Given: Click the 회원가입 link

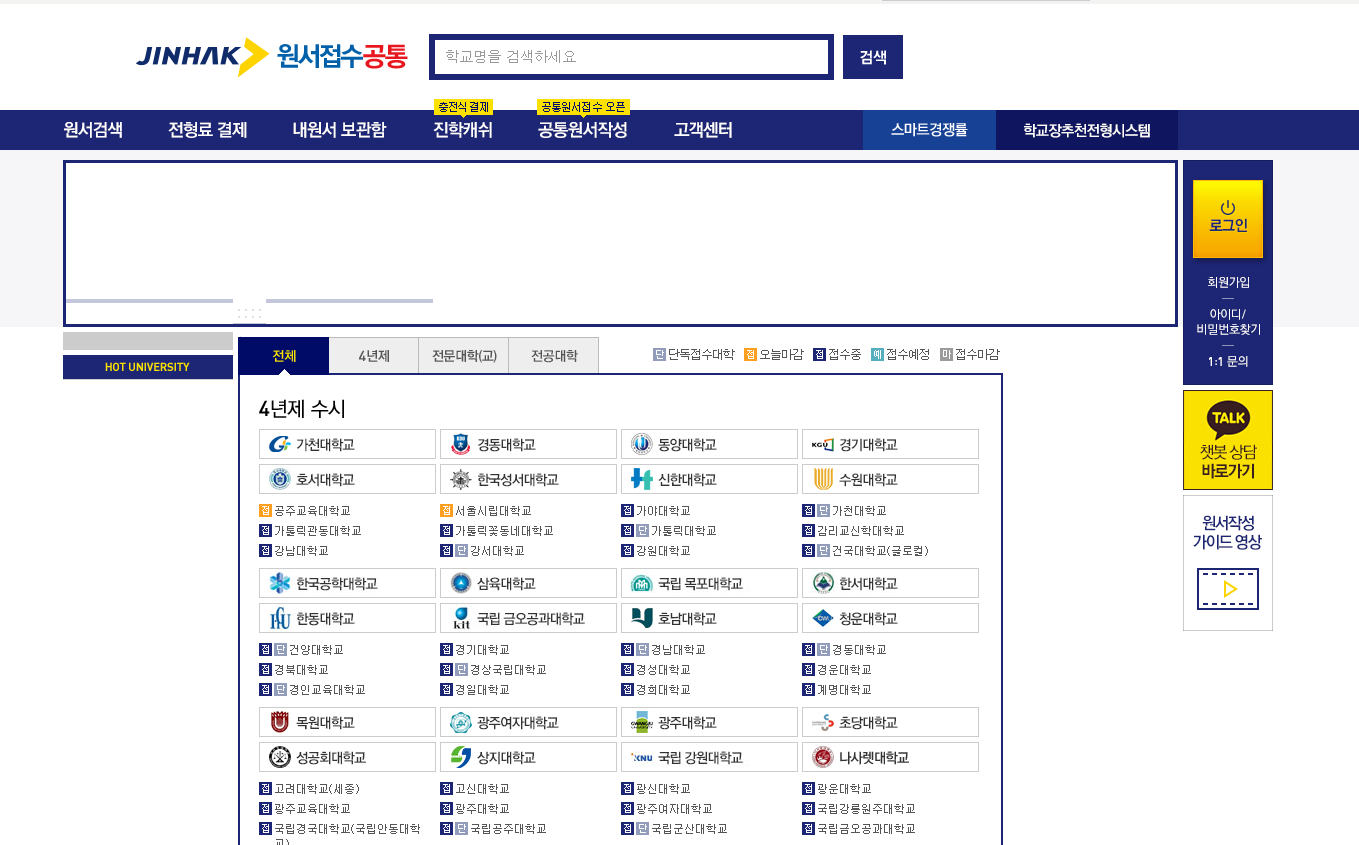Looking at the screenshot, I should pos(1228,282).
